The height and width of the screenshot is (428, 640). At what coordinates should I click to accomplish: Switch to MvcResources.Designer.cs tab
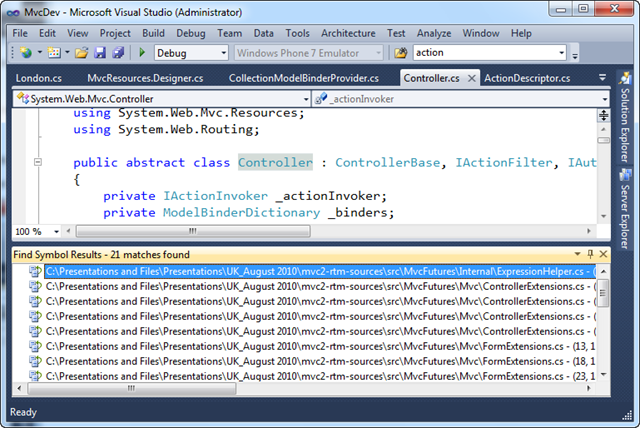point(145,78)
